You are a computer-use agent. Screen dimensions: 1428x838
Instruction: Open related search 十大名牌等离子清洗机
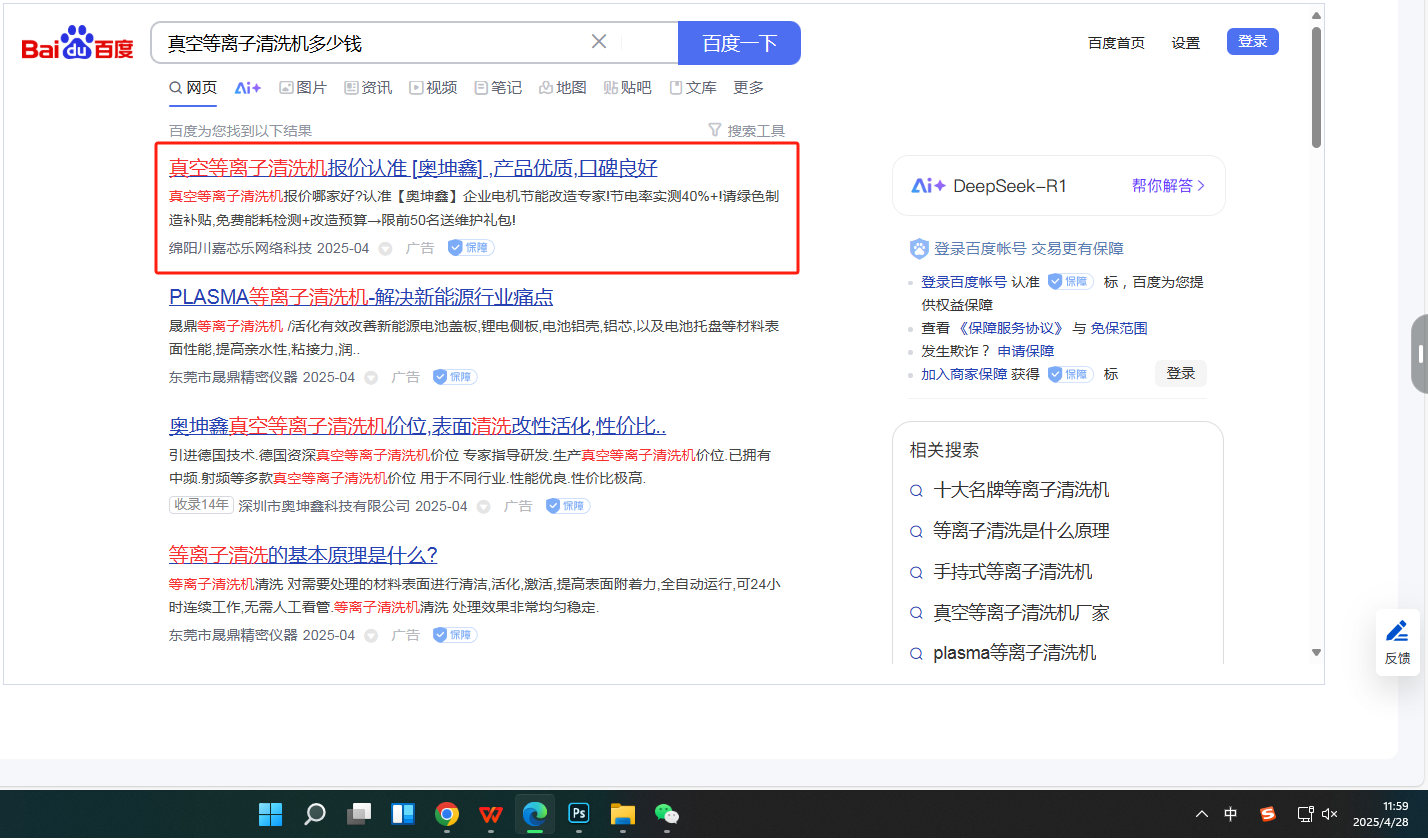[x=1020, y=490]
